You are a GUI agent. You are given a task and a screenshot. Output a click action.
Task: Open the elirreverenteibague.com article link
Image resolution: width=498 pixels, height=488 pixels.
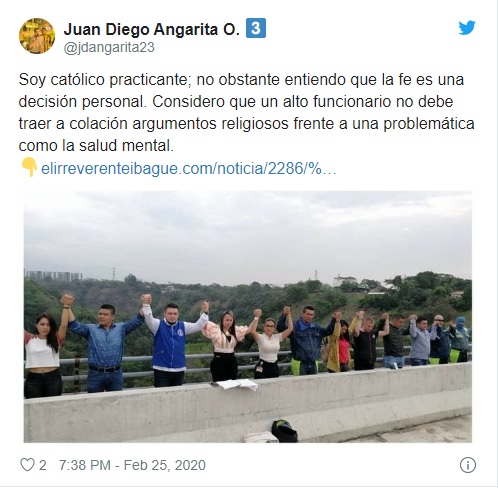click(x=189, y=169)
